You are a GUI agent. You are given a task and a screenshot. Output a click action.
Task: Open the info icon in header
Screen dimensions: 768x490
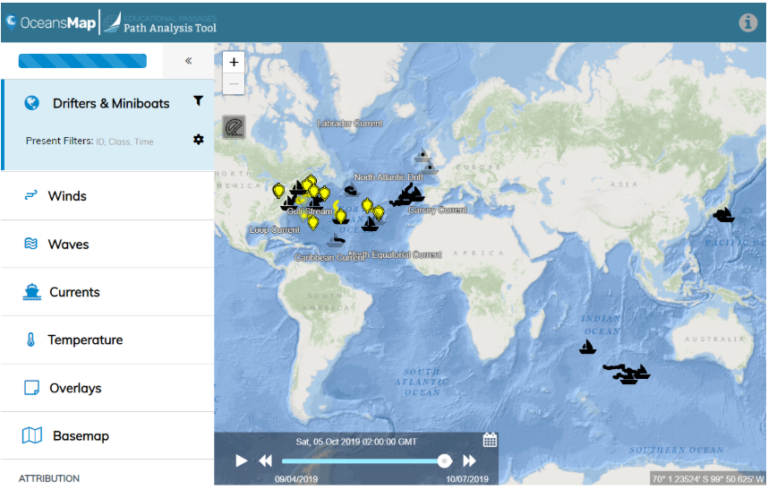[x=747, y=23]
